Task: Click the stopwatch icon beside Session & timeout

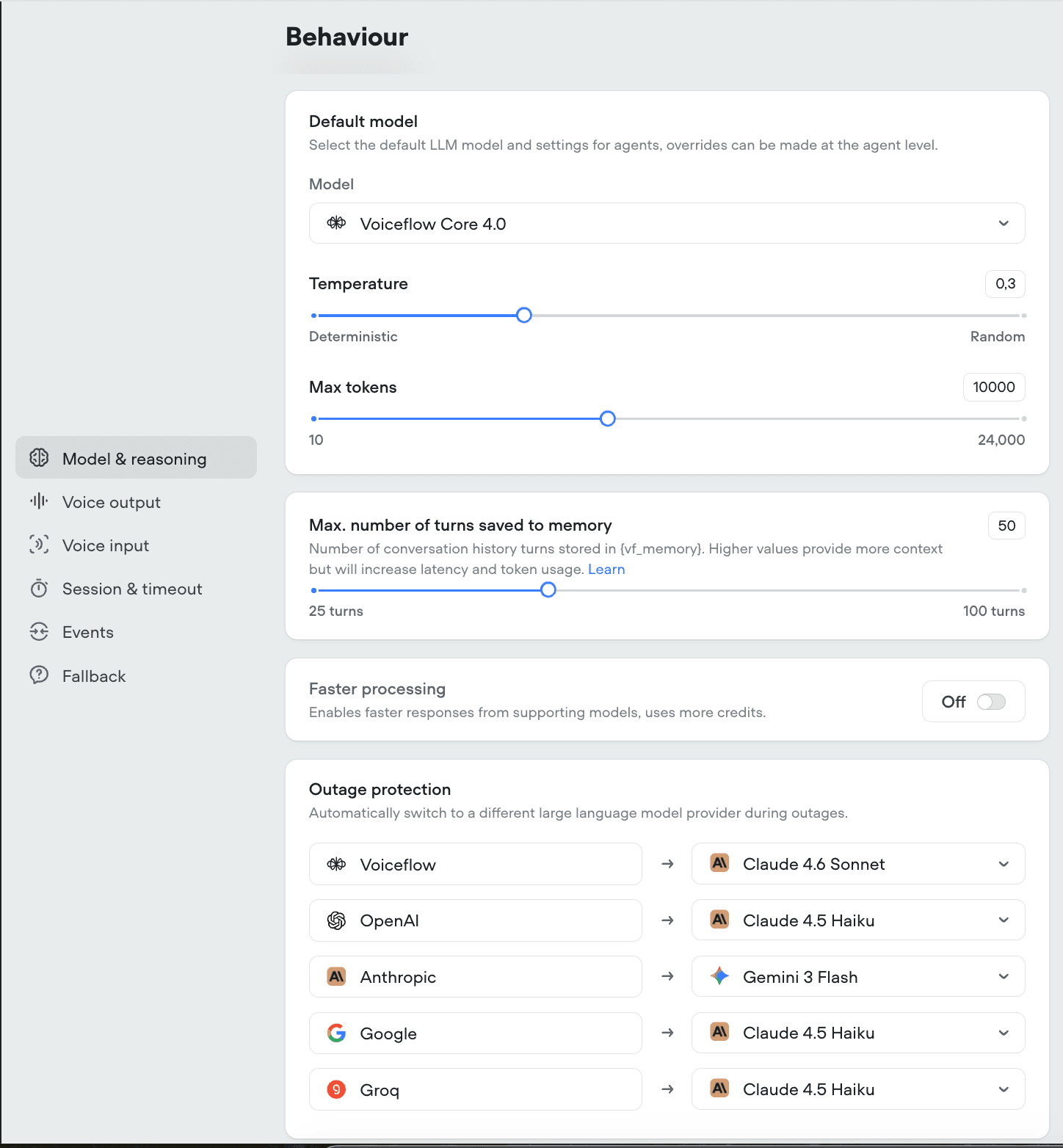Action: pos(39,589)
